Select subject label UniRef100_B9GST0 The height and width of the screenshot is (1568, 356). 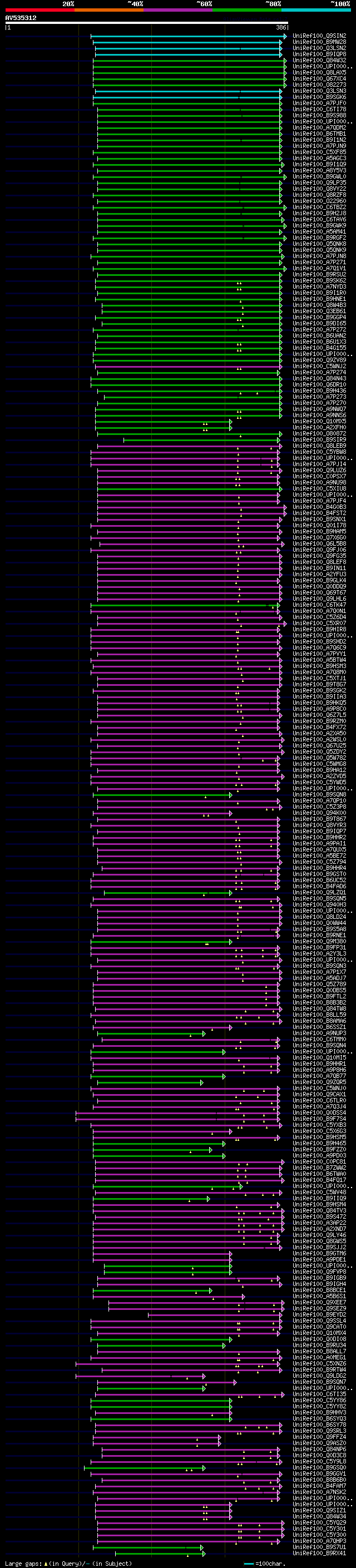pyautogui.click(x=319, y=874)
